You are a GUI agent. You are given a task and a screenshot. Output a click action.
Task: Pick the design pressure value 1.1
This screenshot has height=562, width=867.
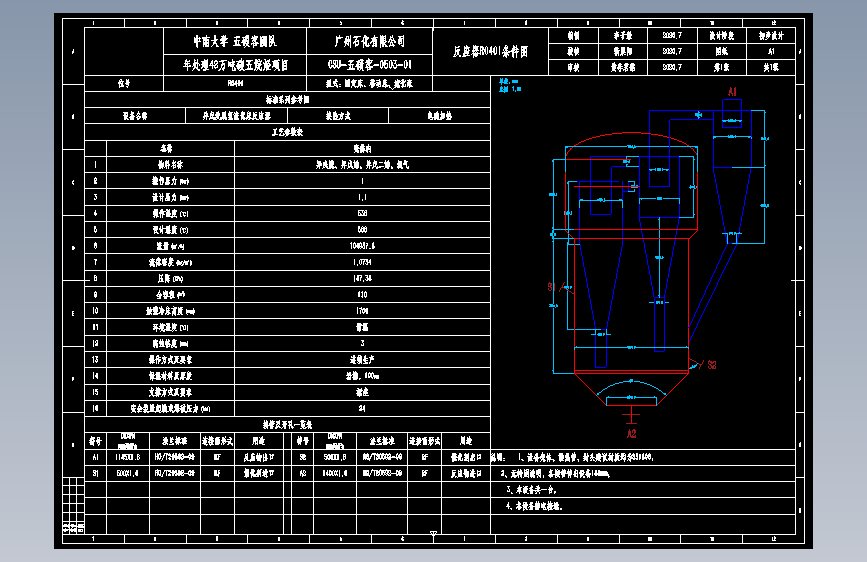tap(362, 197)
